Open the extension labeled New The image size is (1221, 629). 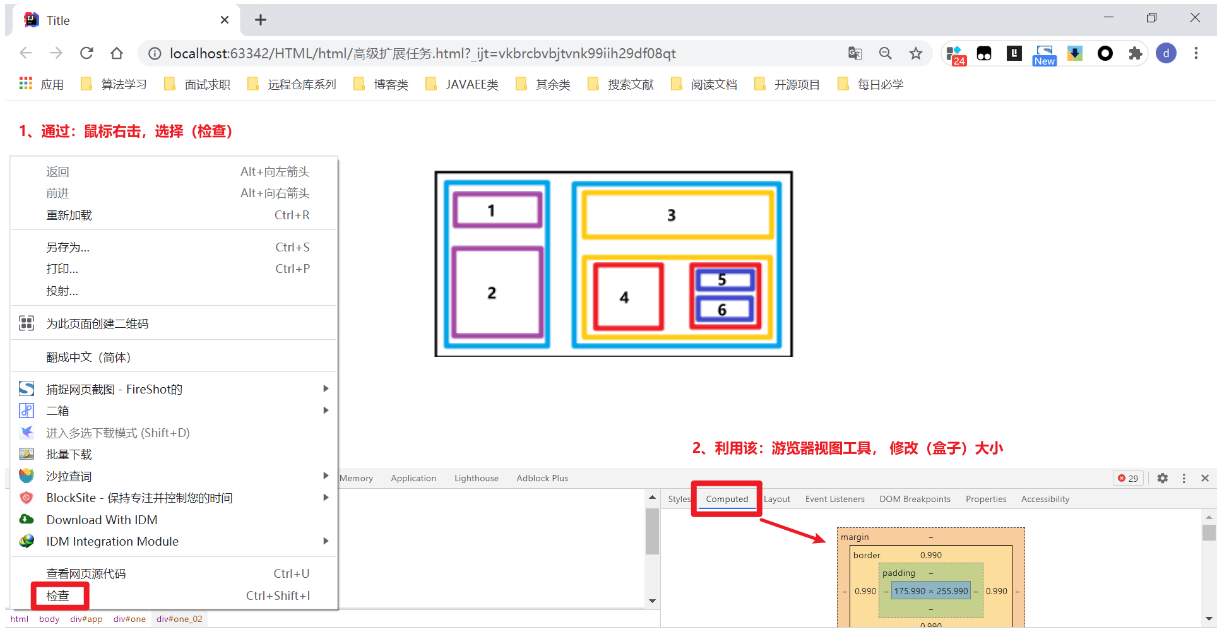click(x=1044, y=55)
